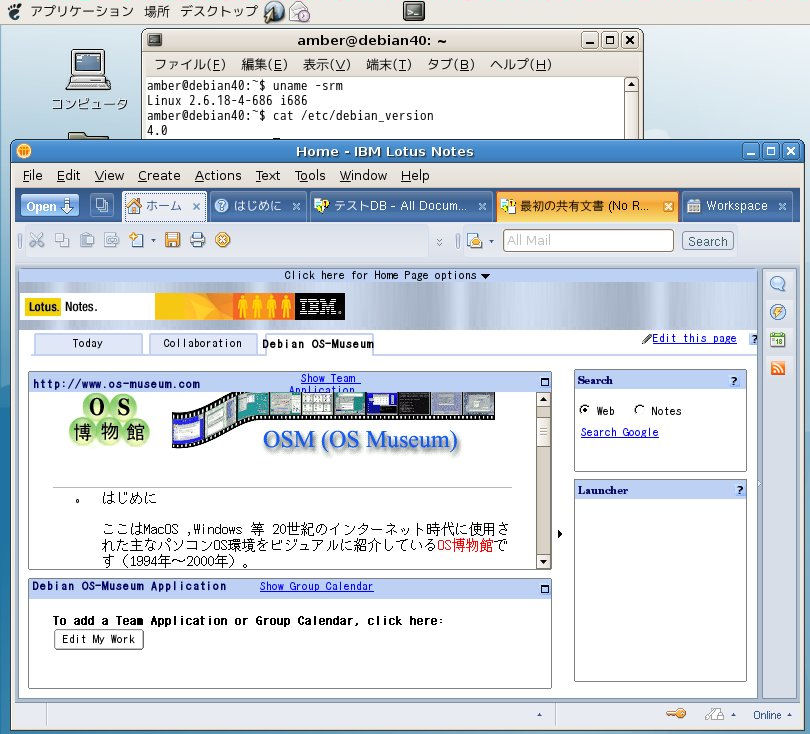Click the Cut scissors toolbar icon
This screenshot has height=734, width=810.
37,240
